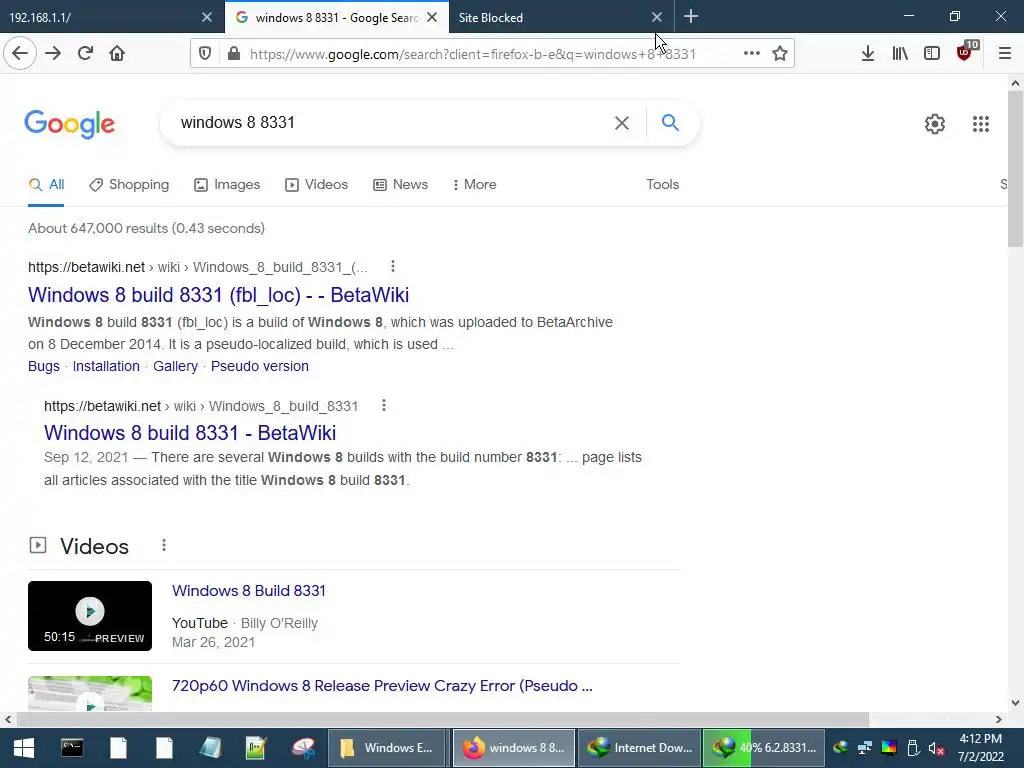This screenshot has width=1024, height=768.
Task: Switch to Videos results
Action: tap(317, 185)
